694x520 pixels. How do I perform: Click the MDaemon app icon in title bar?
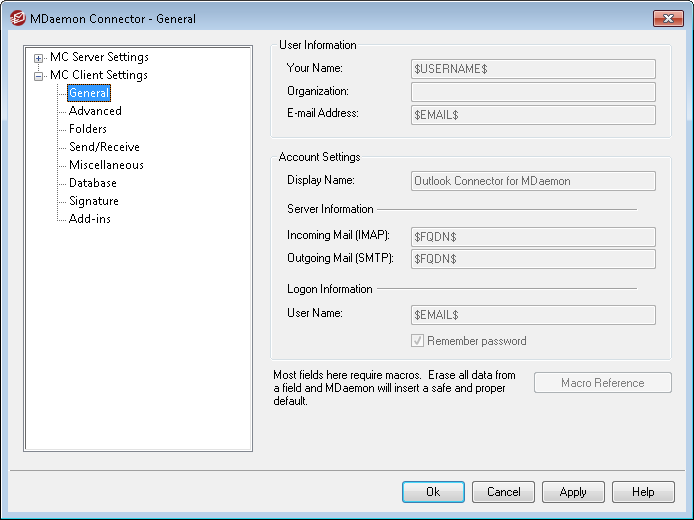pos(17,18)
